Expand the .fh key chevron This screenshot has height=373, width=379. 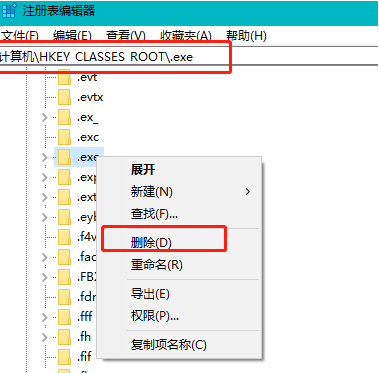click(x=45, y=337)
